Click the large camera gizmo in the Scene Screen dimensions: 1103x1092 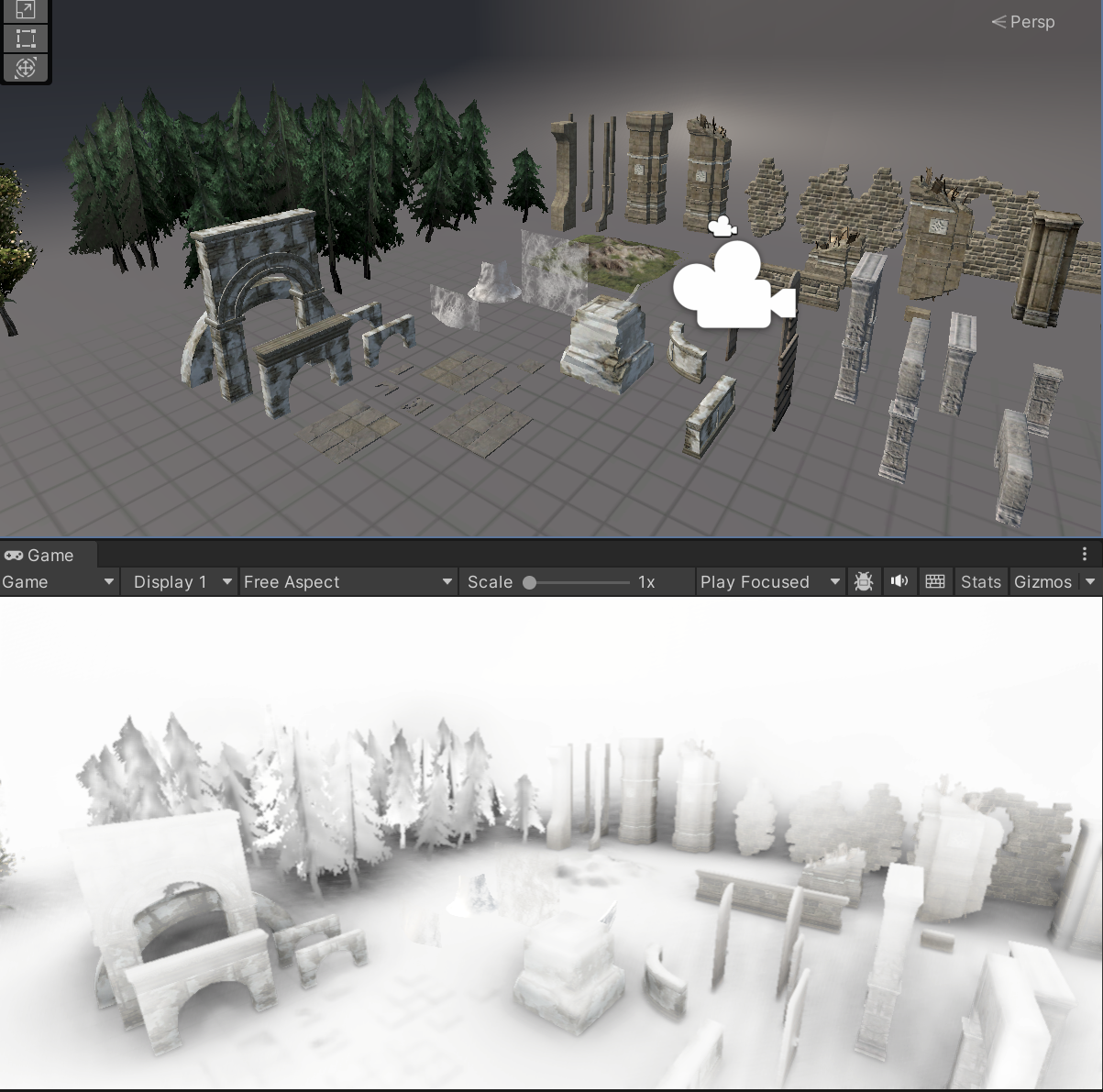click(734, 285)
